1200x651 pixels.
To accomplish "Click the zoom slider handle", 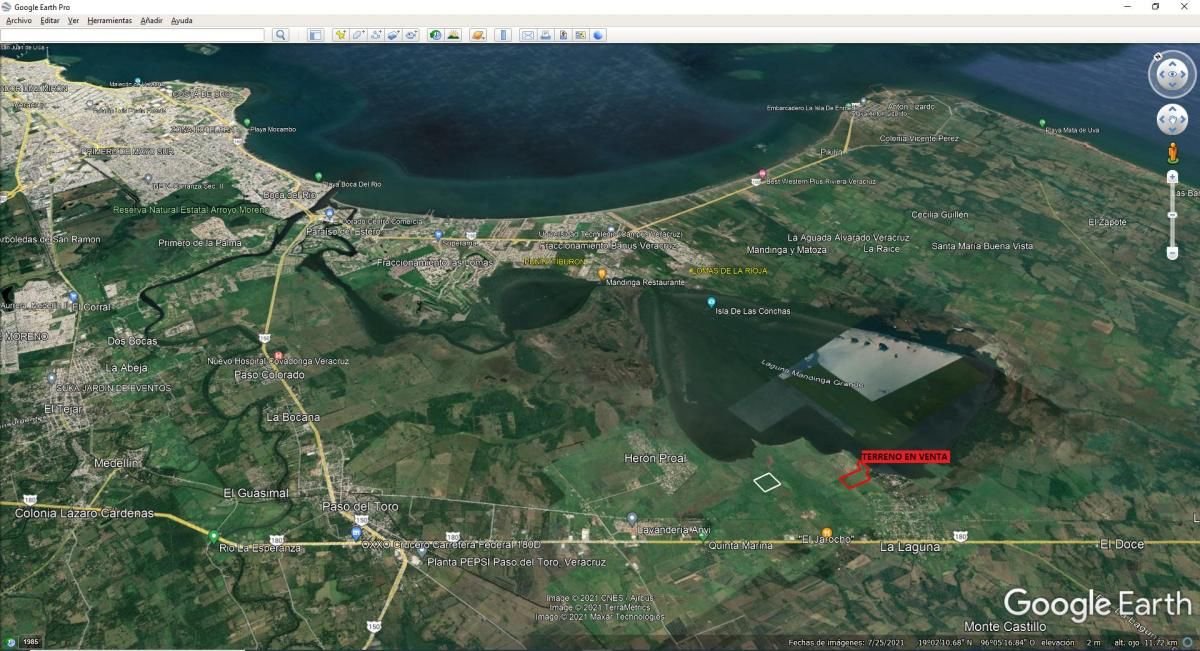I will pyautogui.click(x=1172, y=215).
